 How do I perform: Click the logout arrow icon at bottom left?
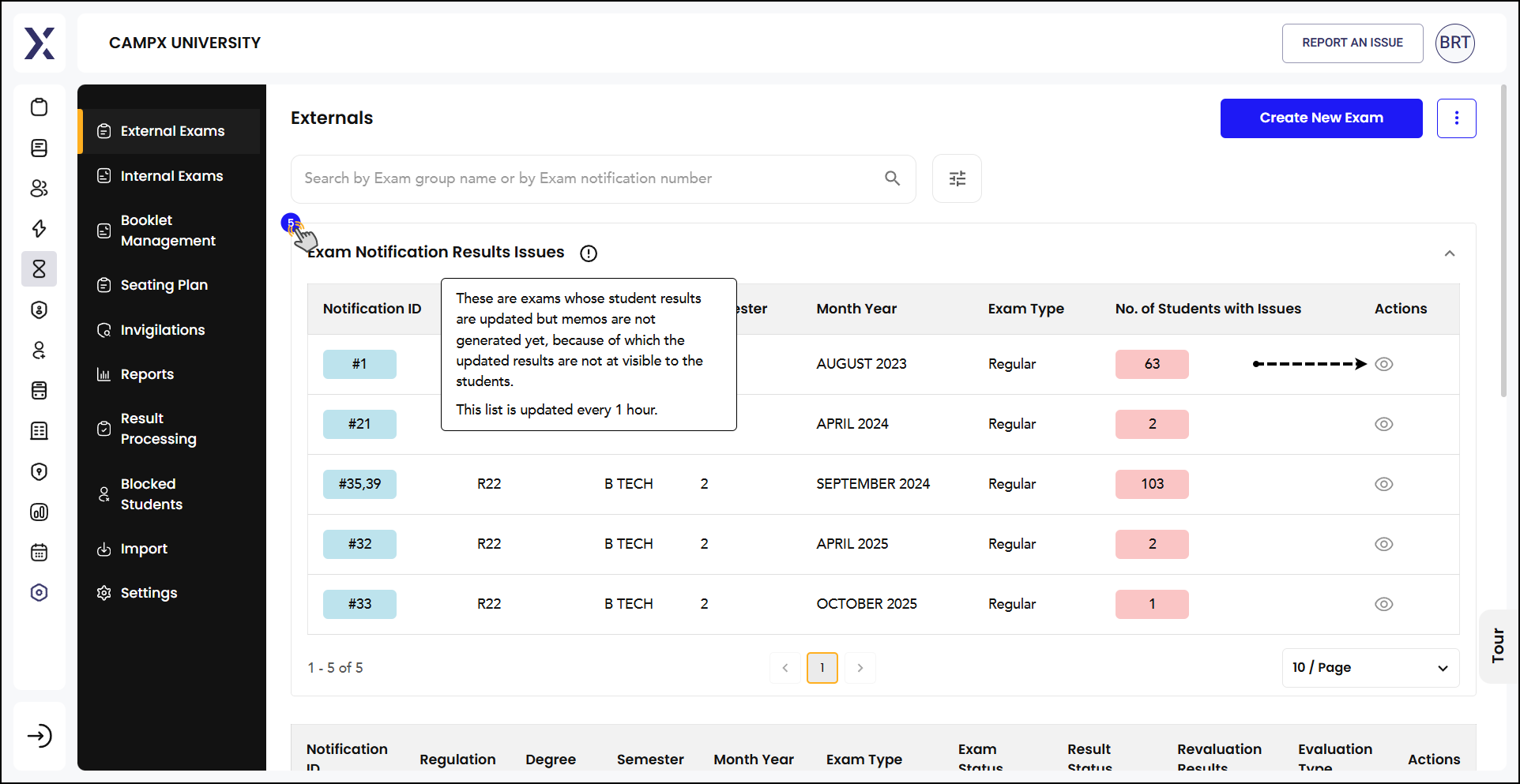point(40,736)
